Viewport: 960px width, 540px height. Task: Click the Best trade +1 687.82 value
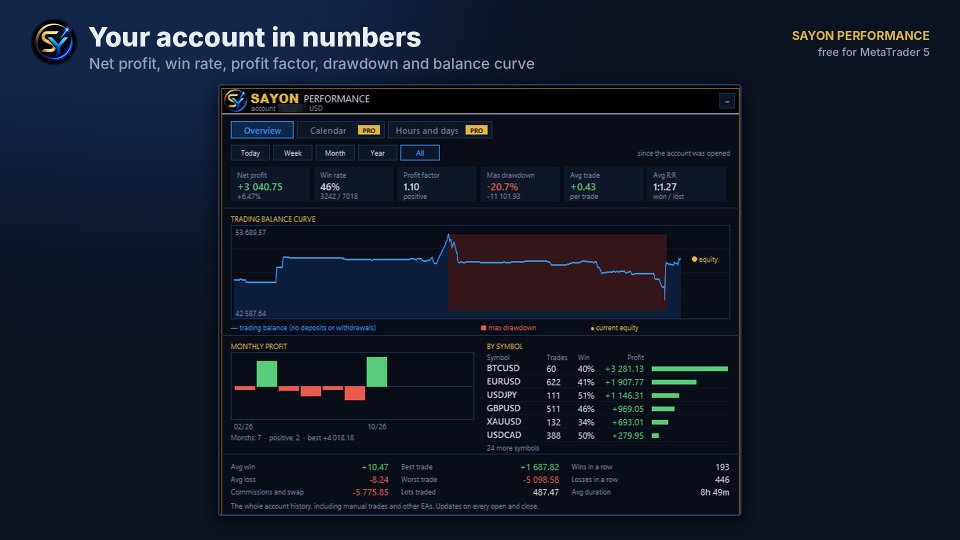539,467
